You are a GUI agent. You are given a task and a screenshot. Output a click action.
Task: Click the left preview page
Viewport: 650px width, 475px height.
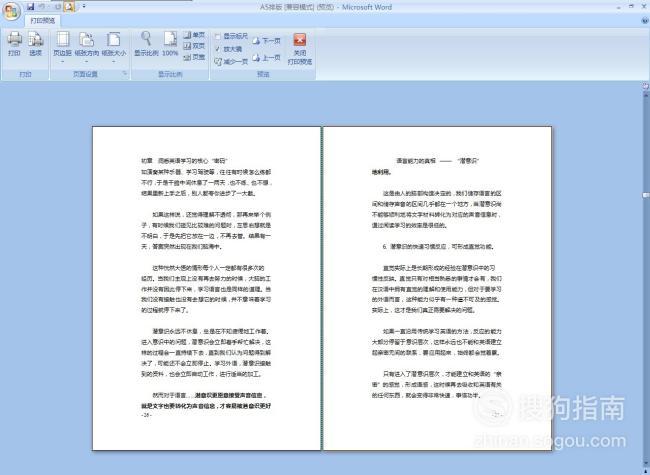click(x=206, y=288)
